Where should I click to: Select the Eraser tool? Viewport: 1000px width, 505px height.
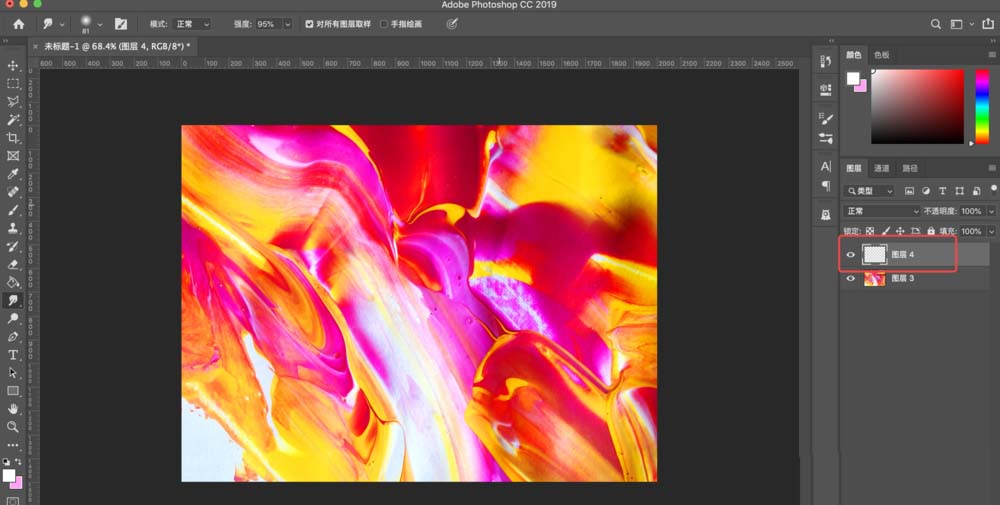click(13, 264)
